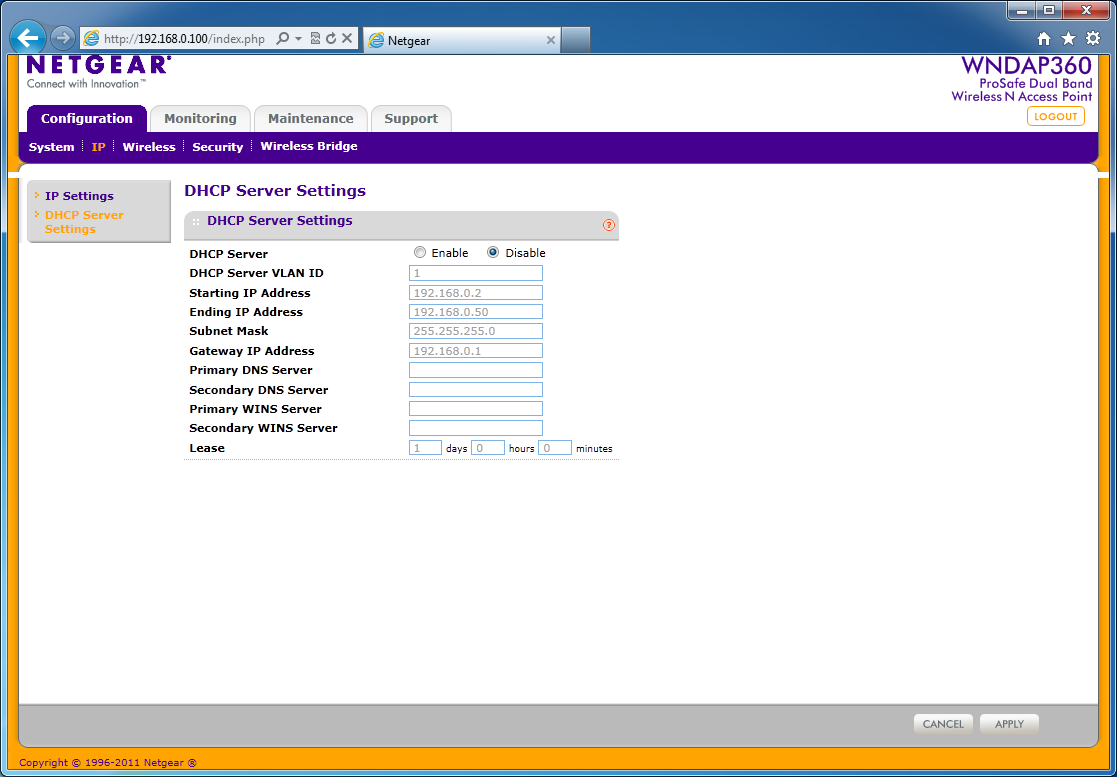Log out using the LOGOUT button
This screenshot has height=777, width=1117.
coord(1056,116)
